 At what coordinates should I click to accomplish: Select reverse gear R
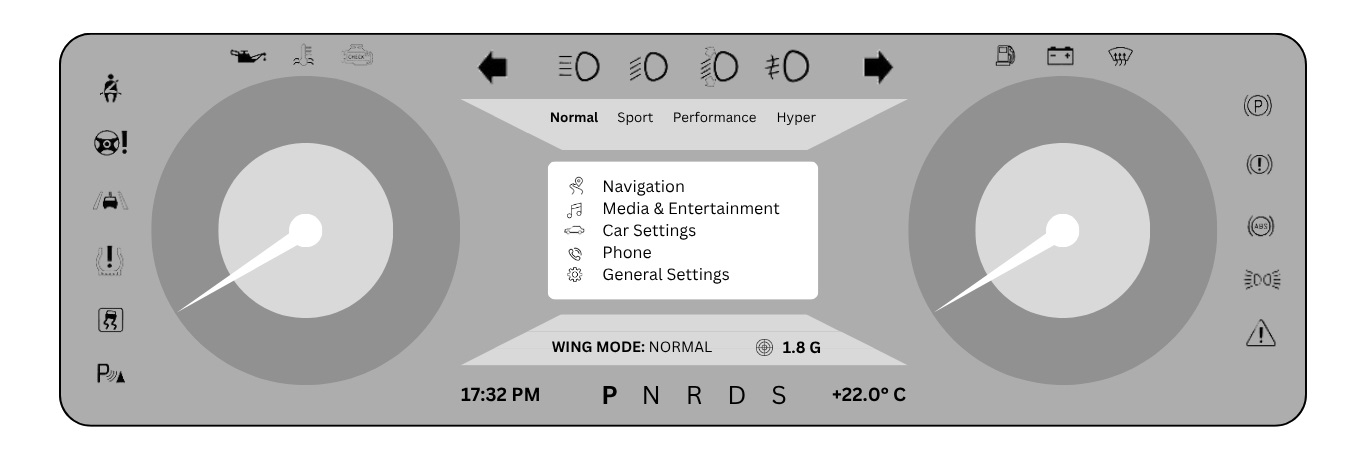point(694,395)
